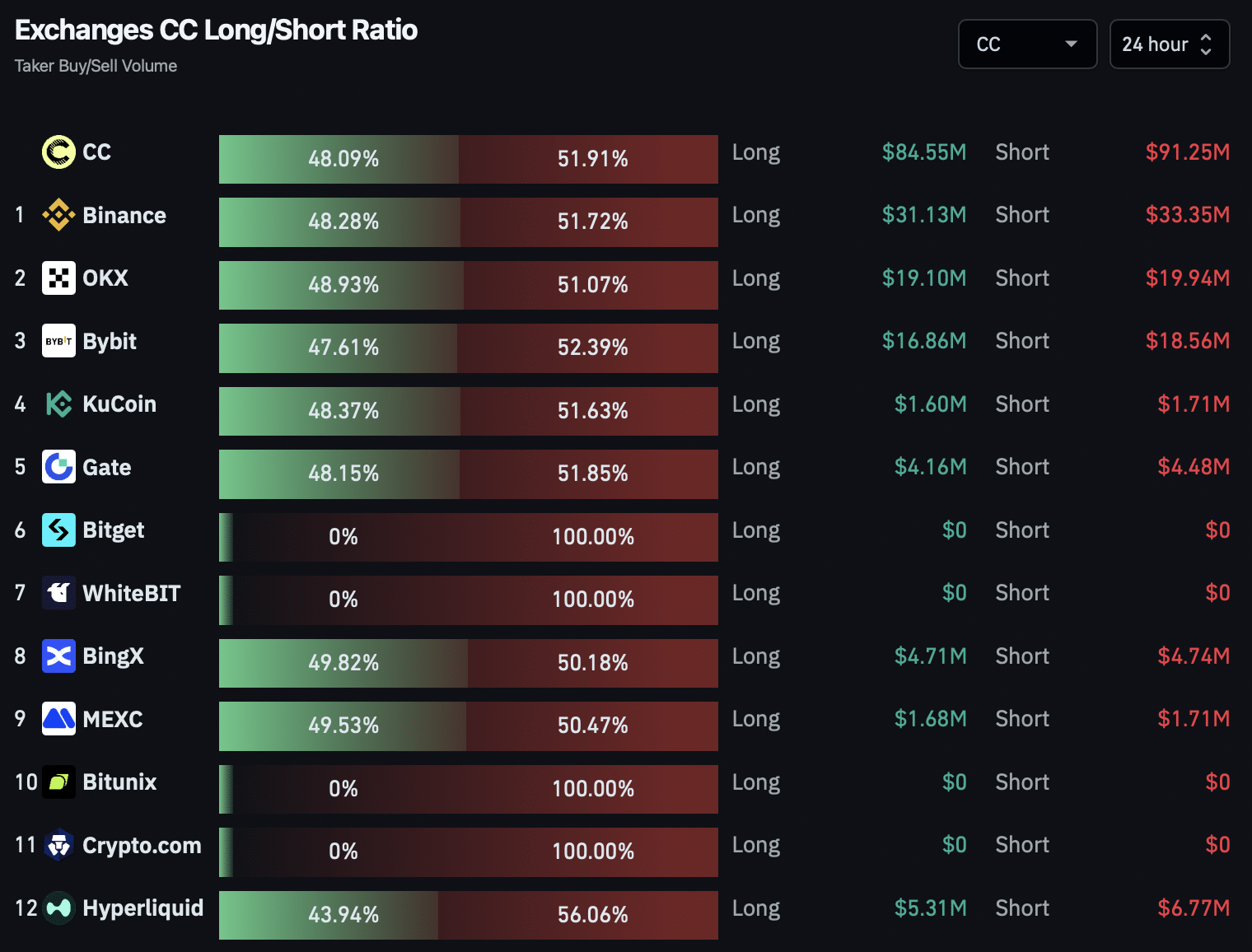Click the Hyperliquid exchange logo
Image resolution: width=1252 pixels, height=952 pixels.
[58, 908]
